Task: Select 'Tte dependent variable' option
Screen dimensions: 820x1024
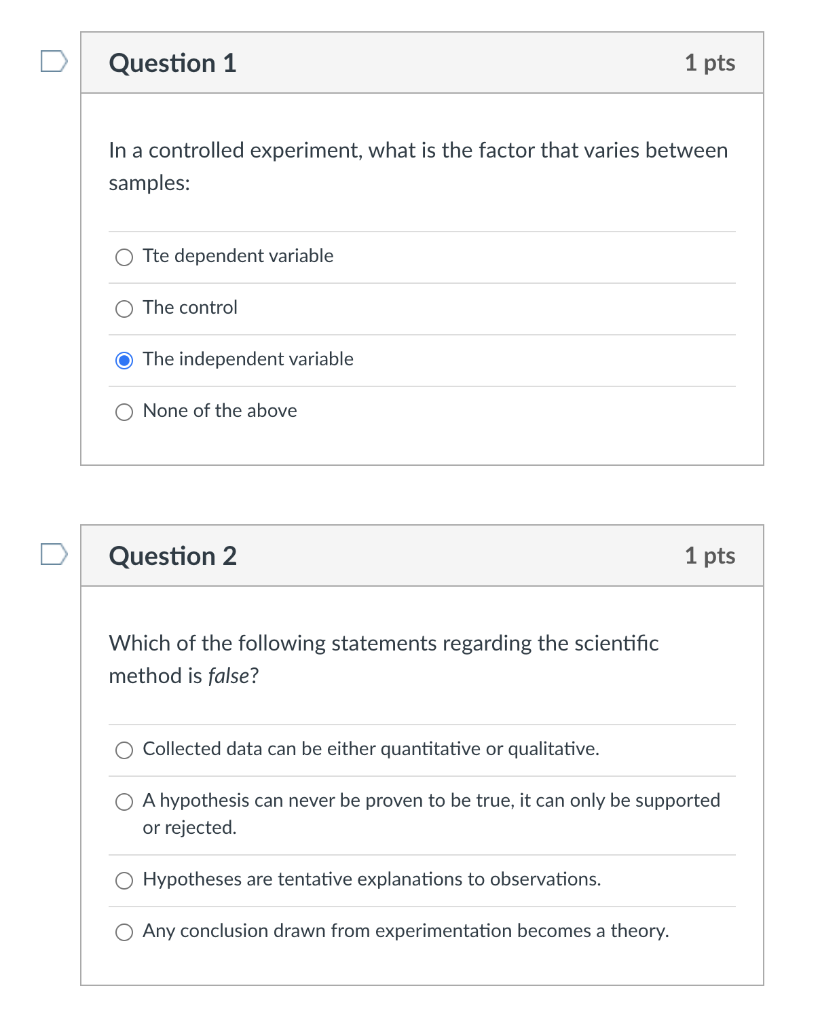Action: (124, 257)
